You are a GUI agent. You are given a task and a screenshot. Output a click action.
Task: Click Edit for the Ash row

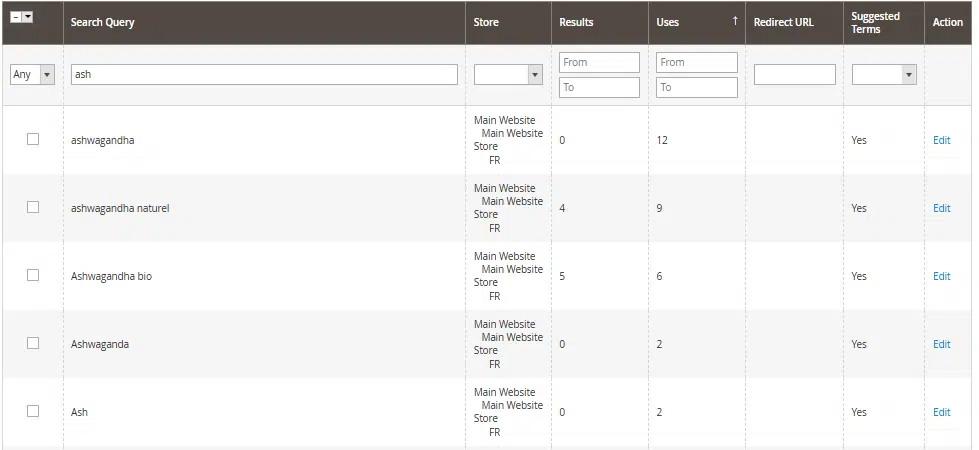click(x=941, y=412)
